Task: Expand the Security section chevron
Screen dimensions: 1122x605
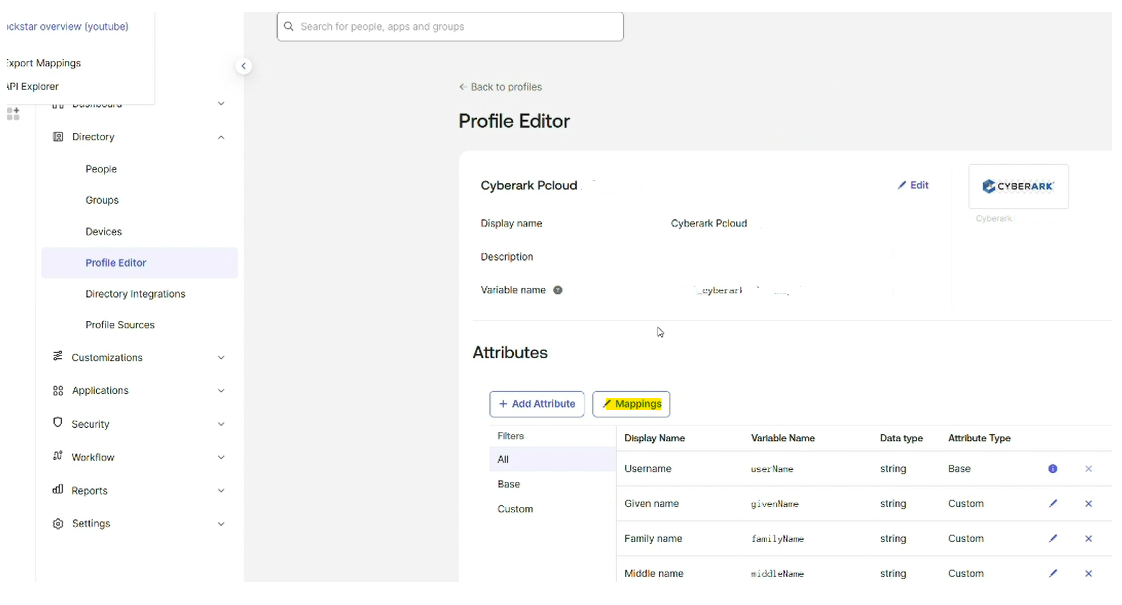Action: tap(221, 424)
